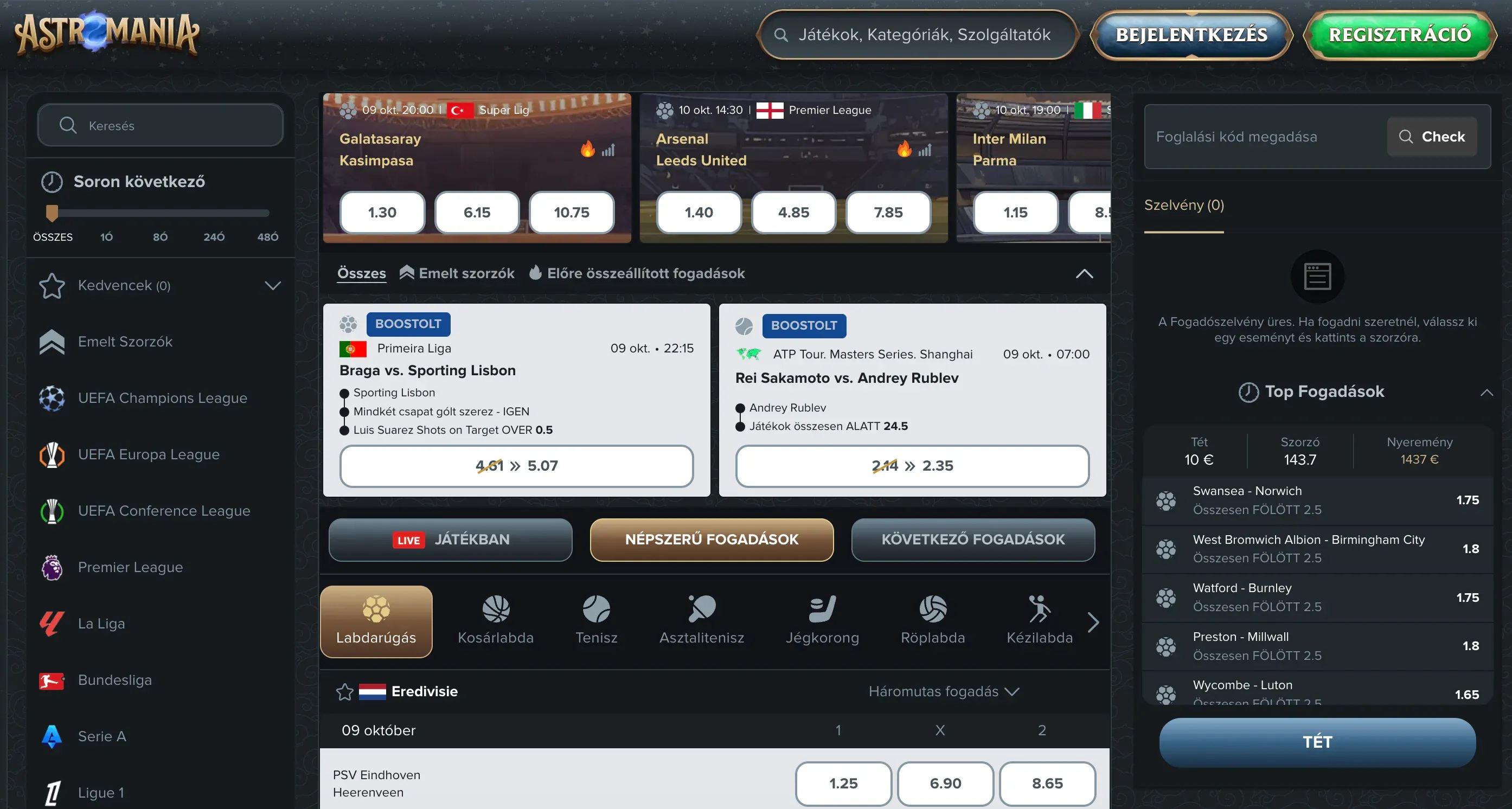Viewport: 1512px width, 809px height.
Task: Click the Check booking code button
Action: click(1432, 137)
